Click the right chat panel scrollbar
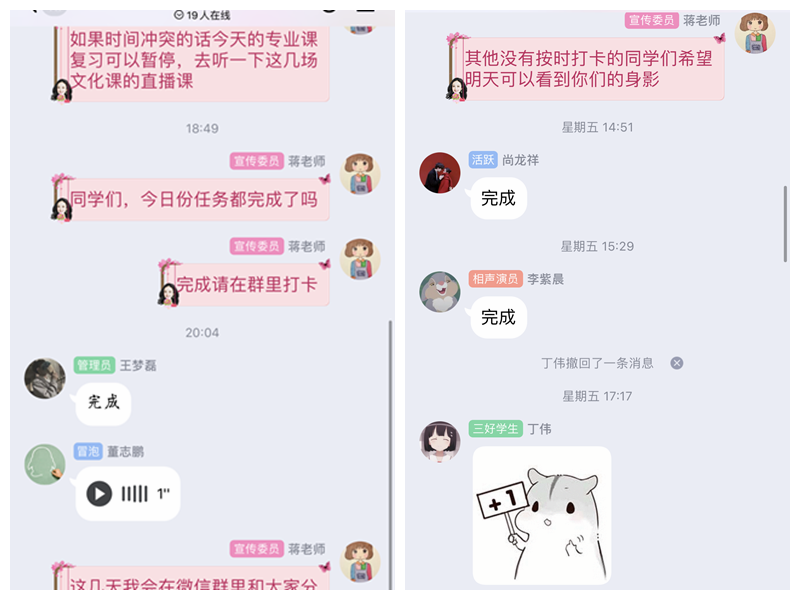This screenshot has width=800, height=600. pos(785,224)
